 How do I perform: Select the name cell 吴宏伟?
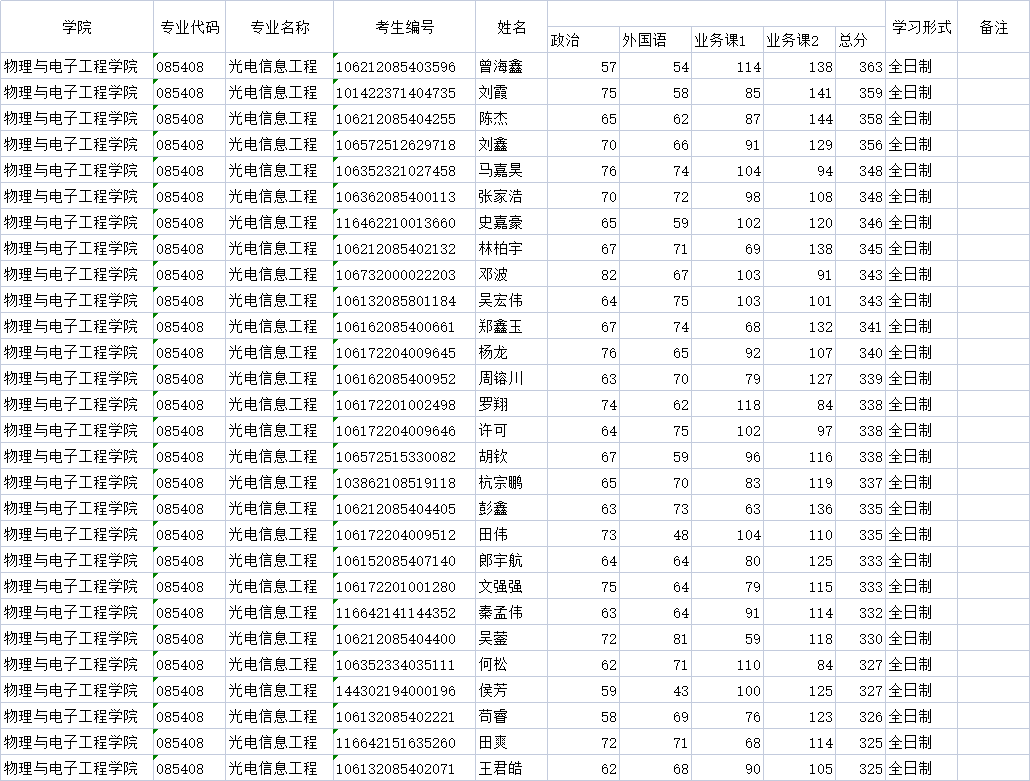511,300
